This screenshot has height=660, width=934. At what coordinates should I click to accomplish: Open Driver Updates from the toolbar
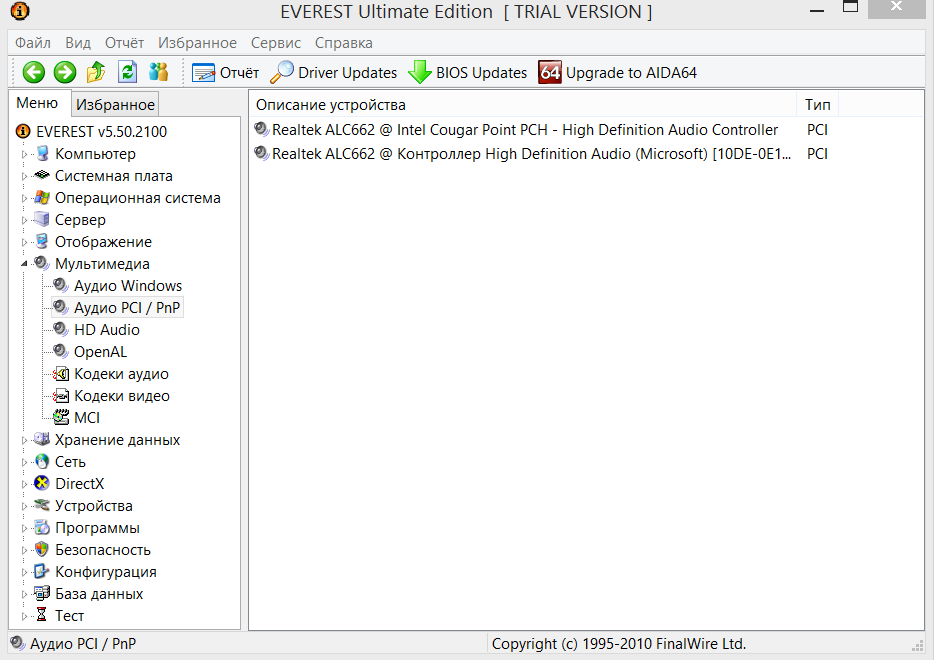[x=334, y=73]
